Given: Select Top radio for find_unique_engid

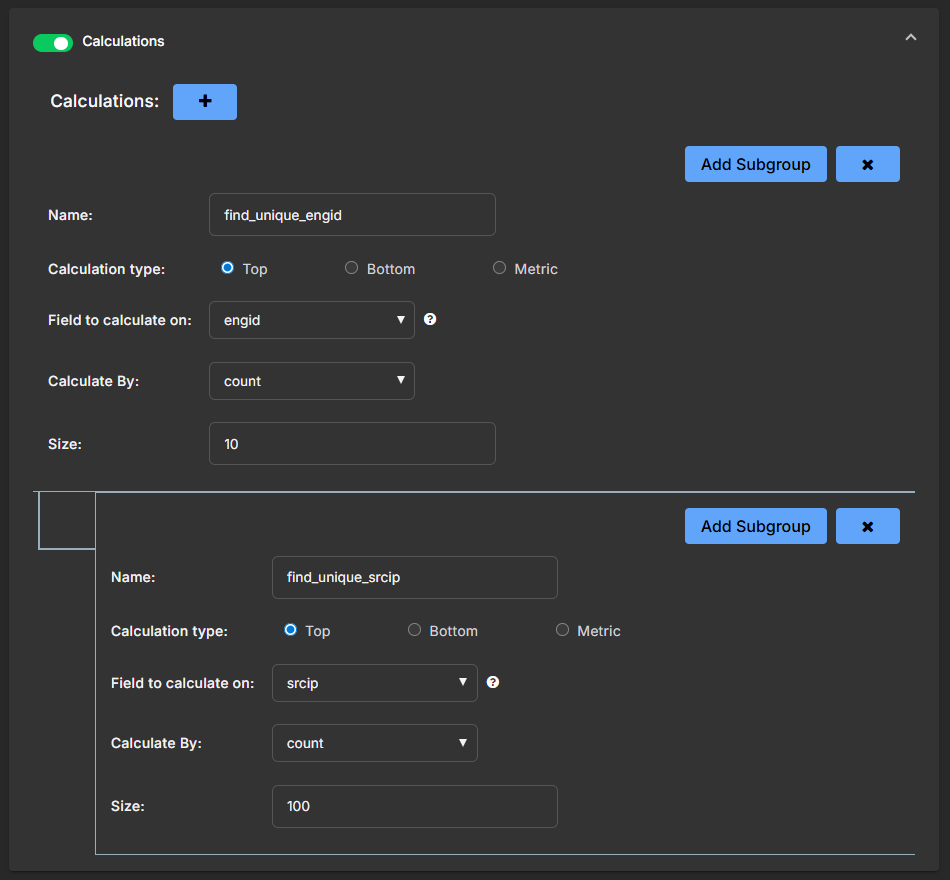Looking at the screenshot, I should click(227, 268).
